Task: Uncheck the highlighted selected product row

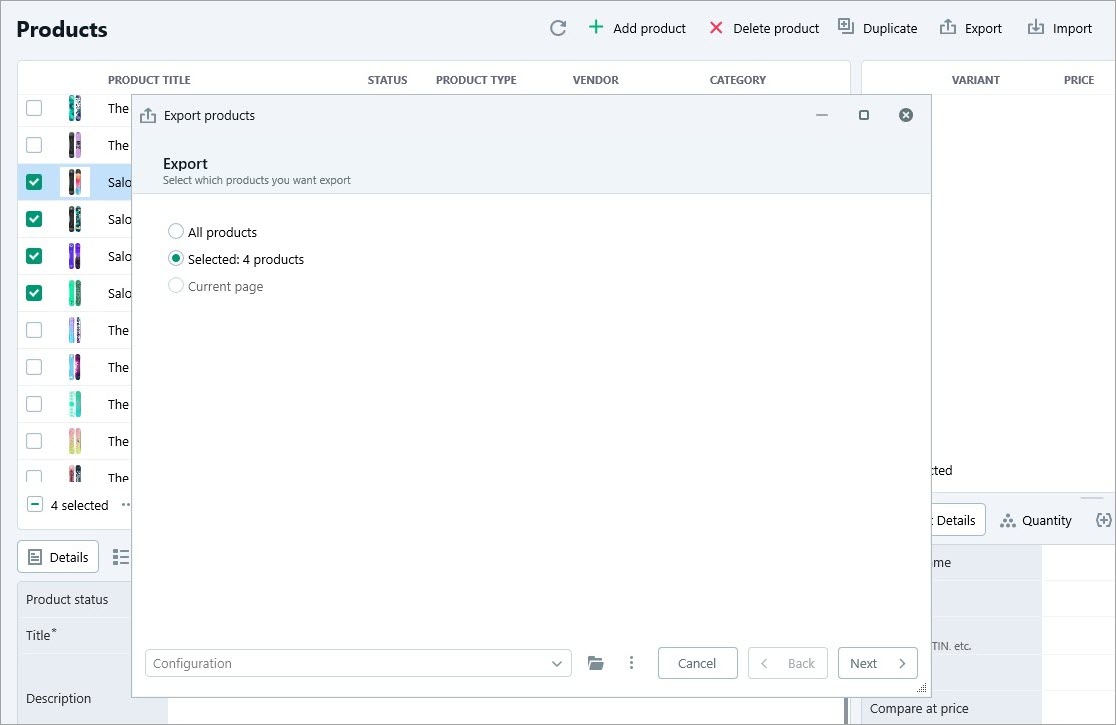Action: point(34,182)
